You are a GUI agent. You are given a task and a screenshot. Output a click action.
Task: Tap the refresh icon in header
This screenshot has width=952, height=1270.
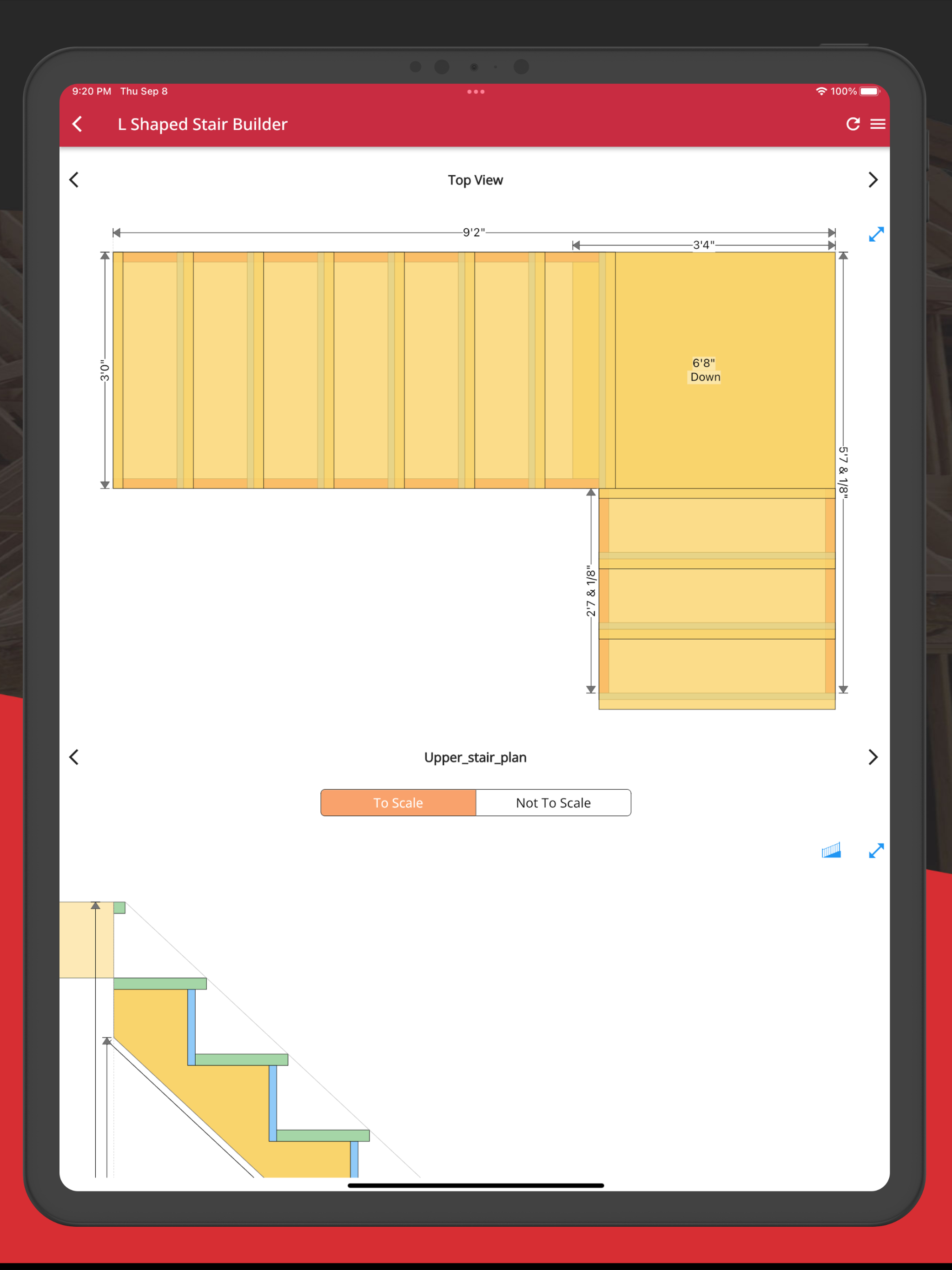pos(853,124)
